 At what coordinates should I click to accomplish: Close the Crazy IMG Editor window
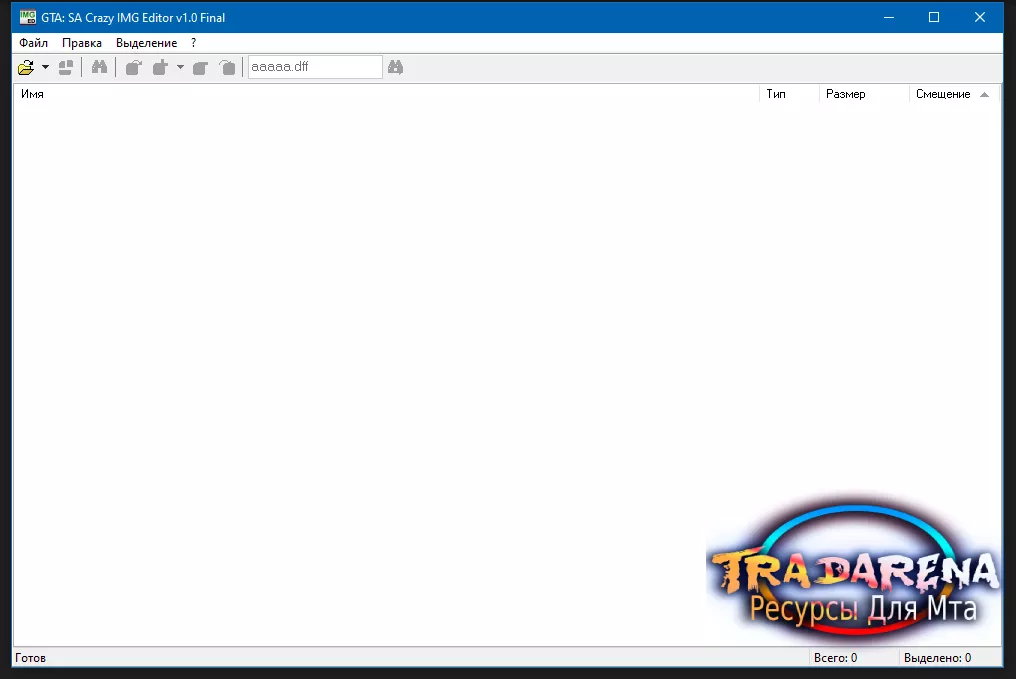pyautogui.click(x=980, y=17)
